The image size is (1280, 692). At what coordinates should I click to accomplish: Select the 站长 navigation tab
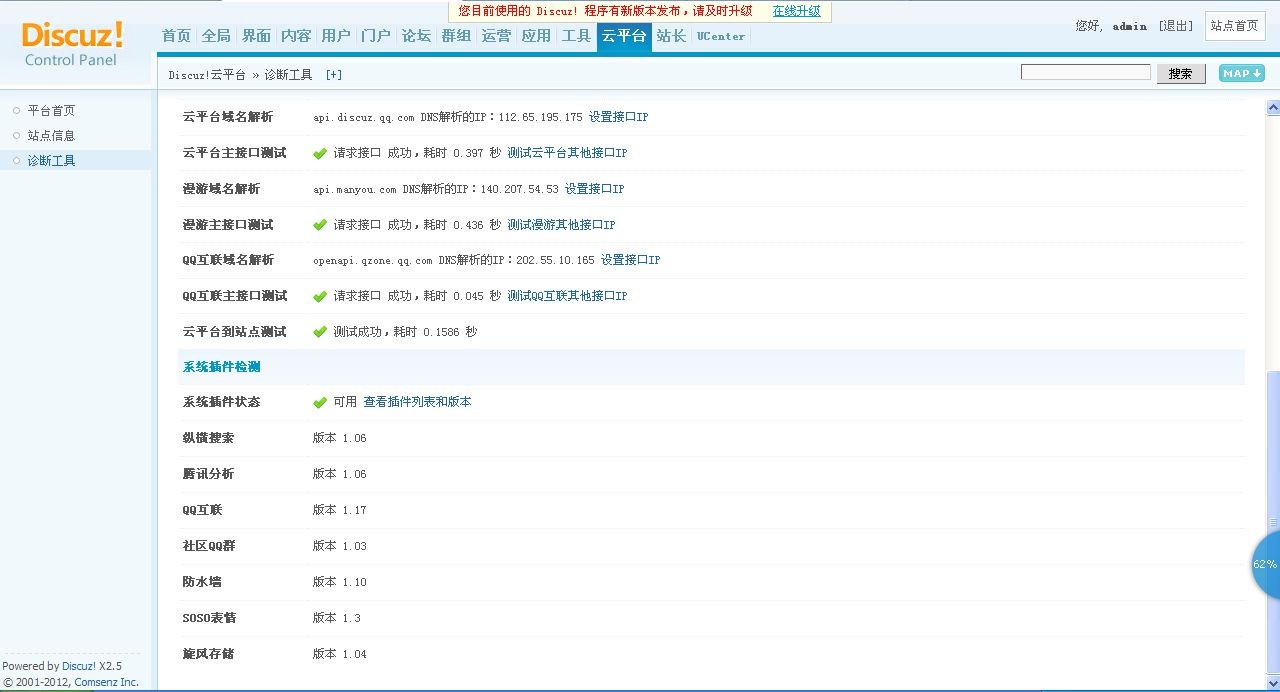671,36
